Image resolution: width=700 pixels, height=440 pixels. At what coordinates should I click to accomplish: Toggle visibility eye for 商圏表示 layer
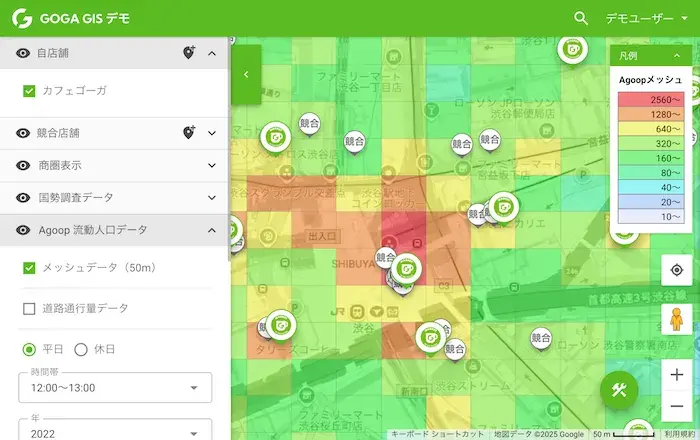click(x=23, y=165)
